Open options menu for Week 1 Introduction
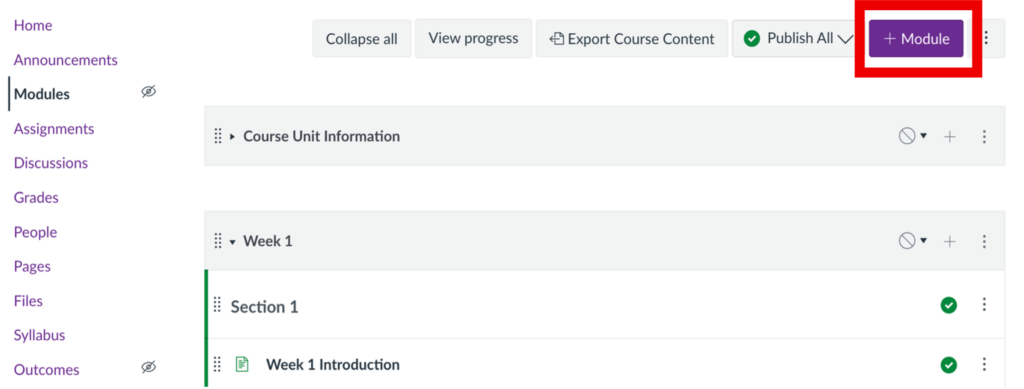 (x=984, y=364)
